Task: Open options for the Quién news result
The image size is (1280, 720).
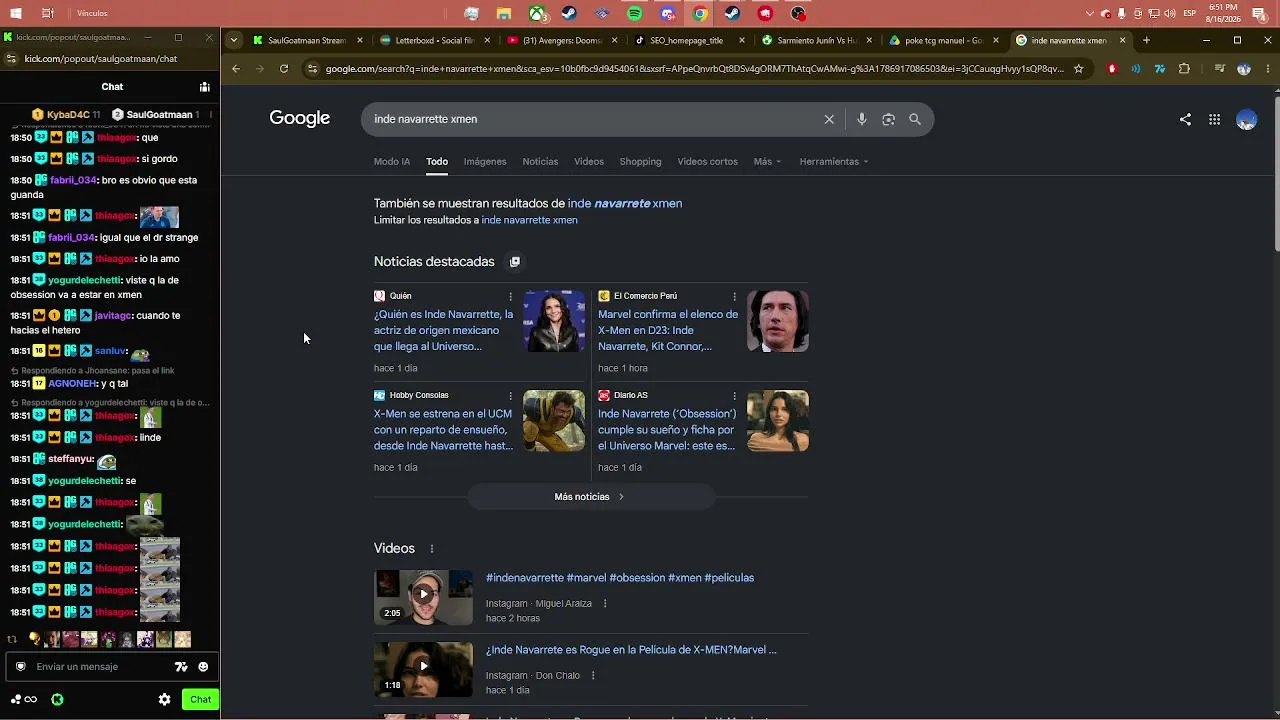Action: pos(510,296)
